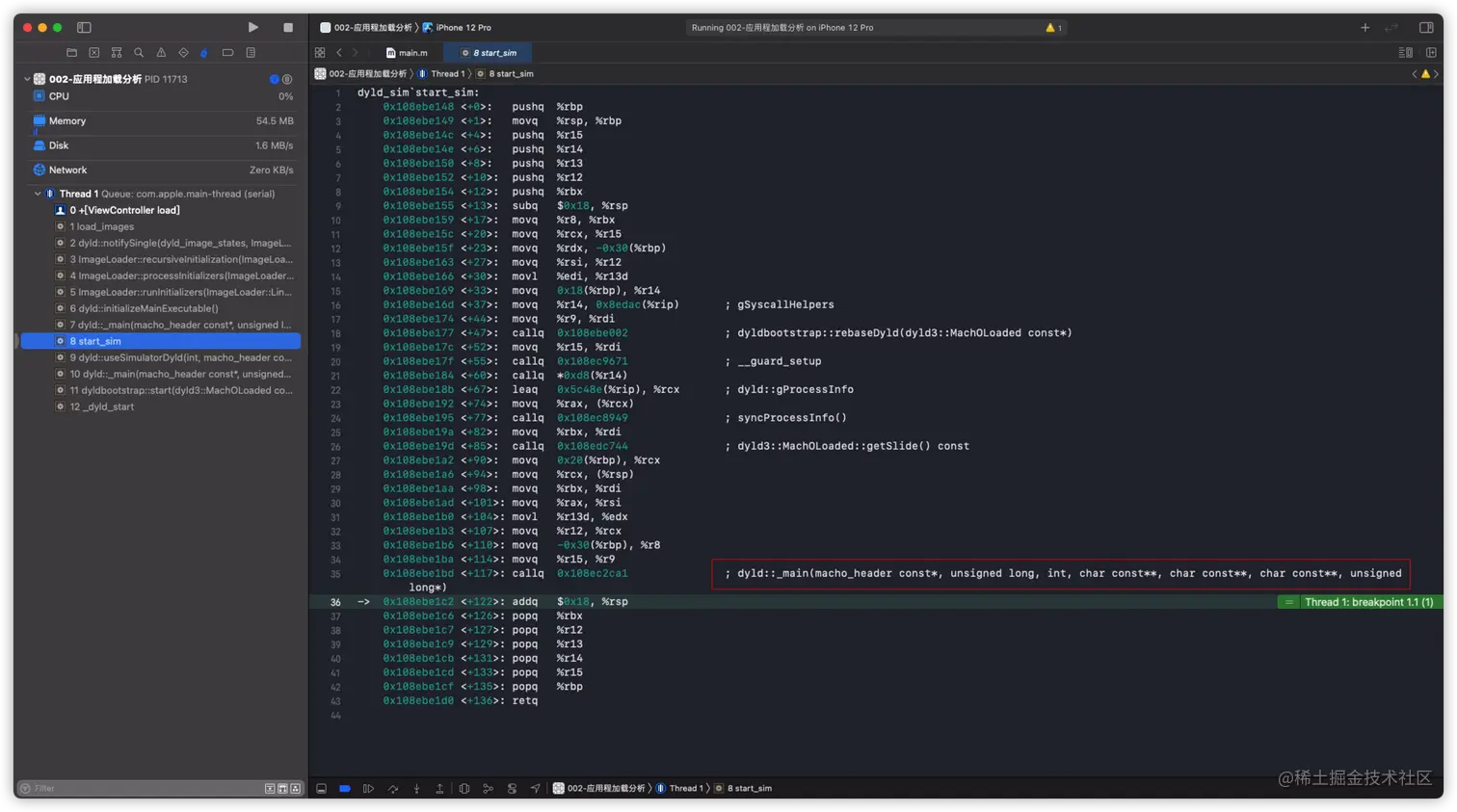Select the Memory gauge row
Screen dimensions: 1457x812
click(x=161, y=121)
